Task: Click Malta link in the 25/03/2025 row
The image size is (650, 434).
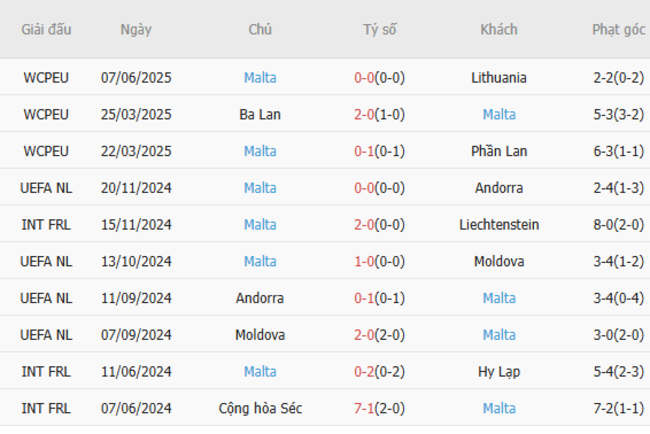Action: (499, 114)
